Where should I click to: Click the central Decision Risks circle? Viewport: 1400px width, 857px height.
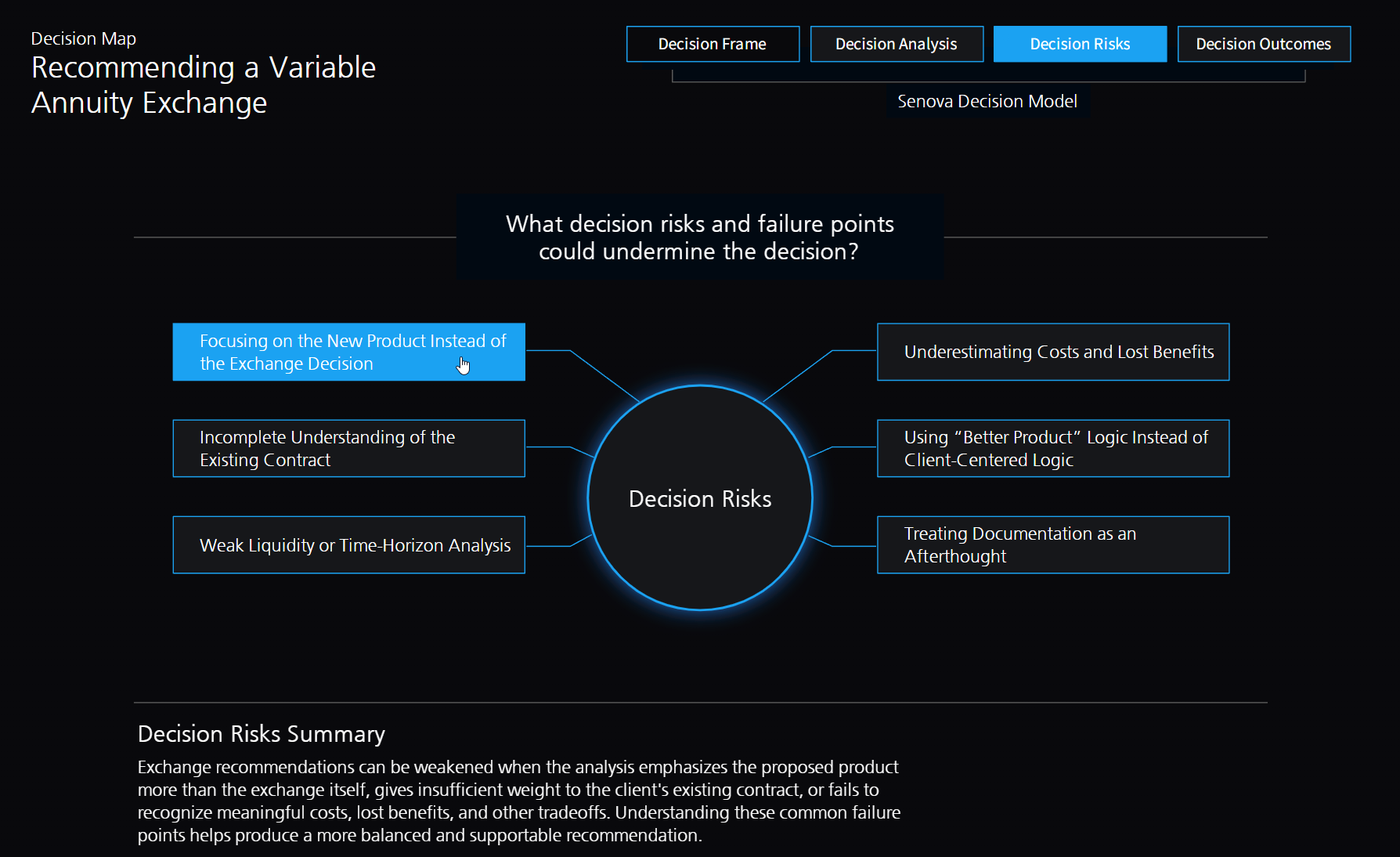(700, 497)
